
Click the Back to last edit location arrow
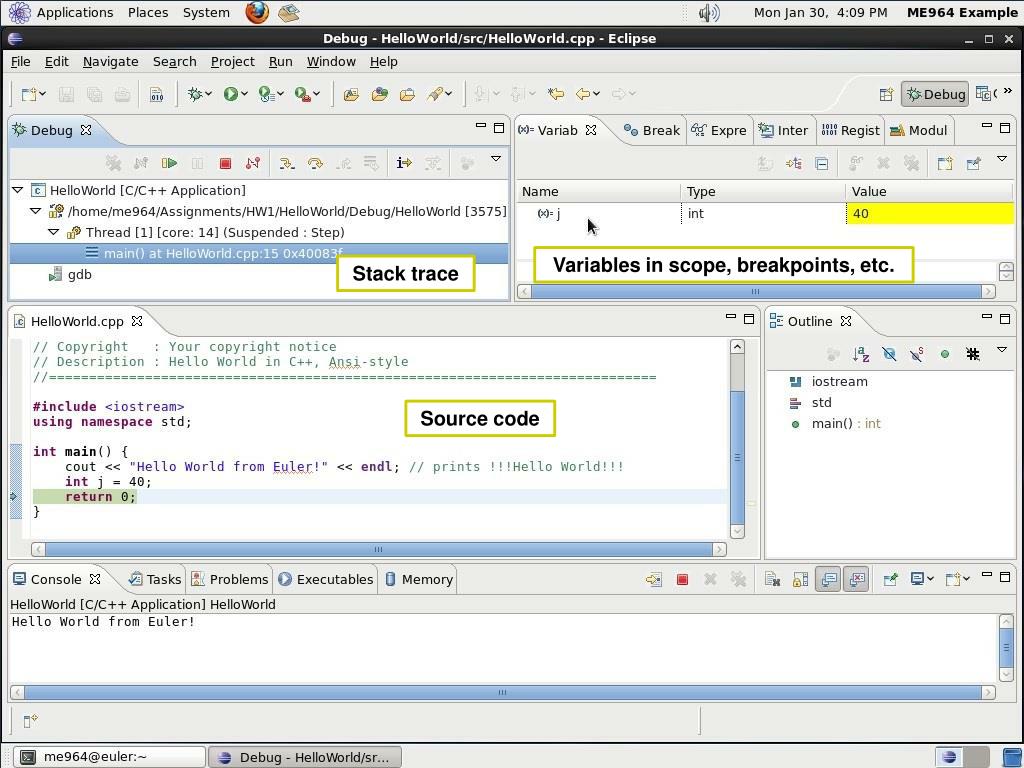[556, 94]
